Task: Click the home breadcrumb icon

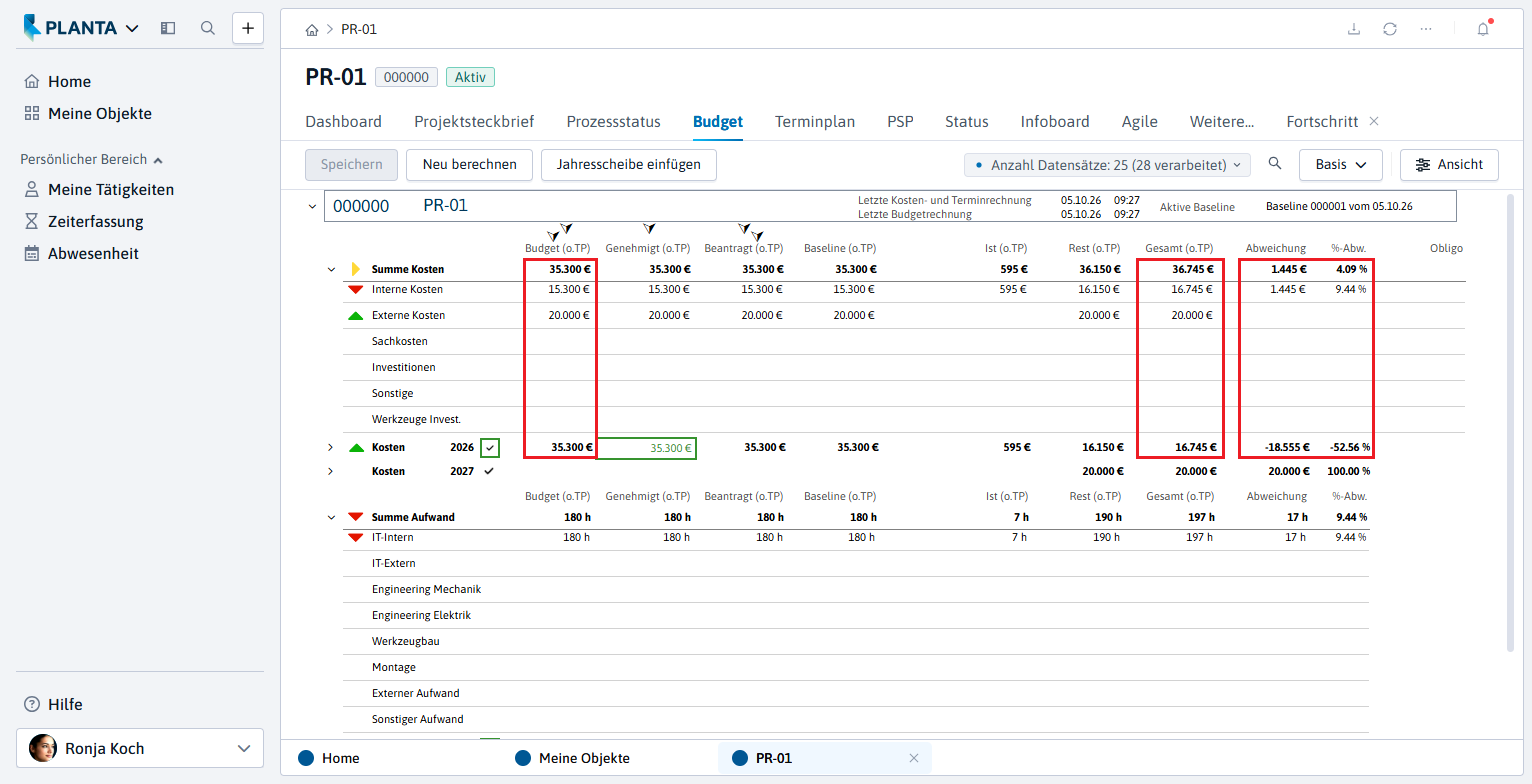Action: point(312,29)
